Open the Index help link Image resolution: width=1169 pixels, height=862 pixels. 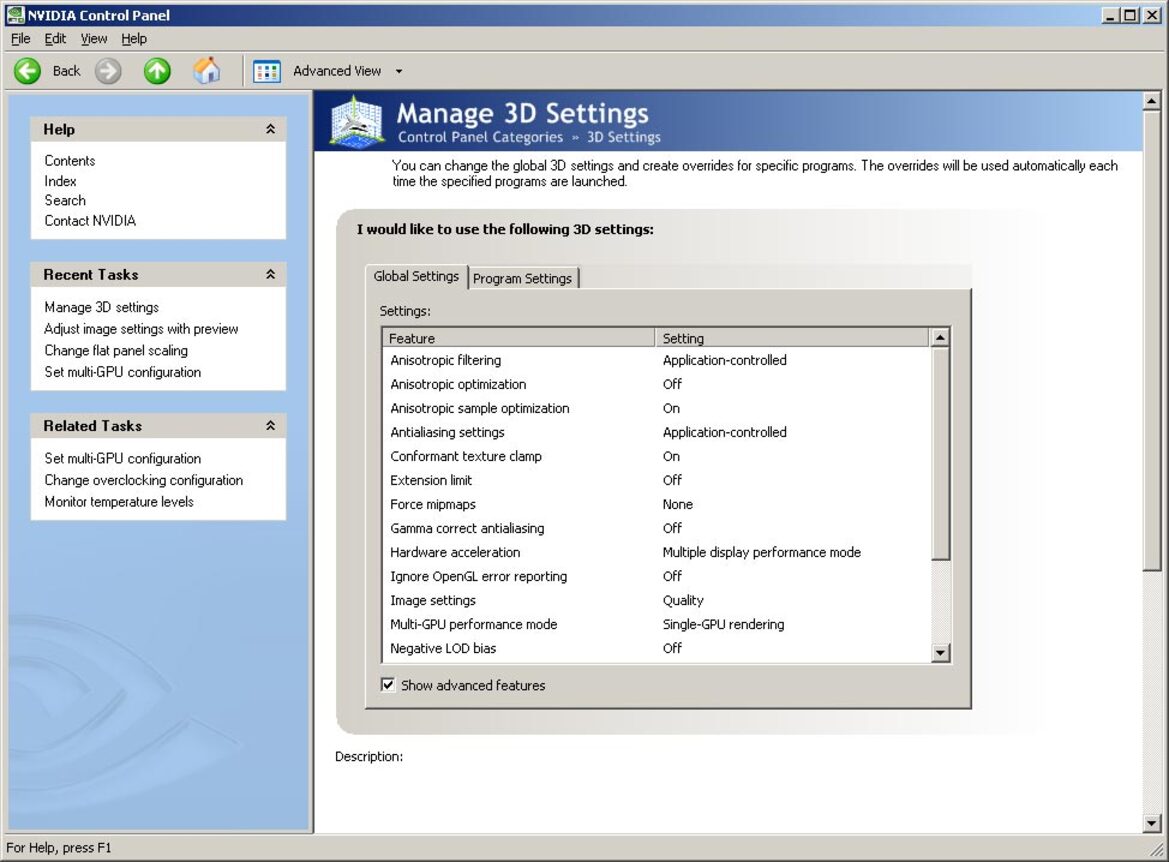tap(60, 180)
